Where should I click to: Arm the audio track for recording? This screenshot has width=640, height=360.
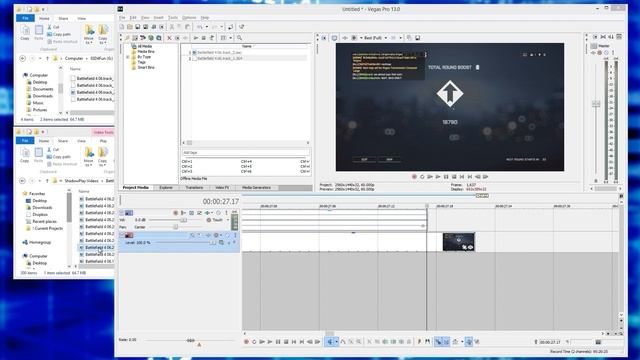click(176, 213)
